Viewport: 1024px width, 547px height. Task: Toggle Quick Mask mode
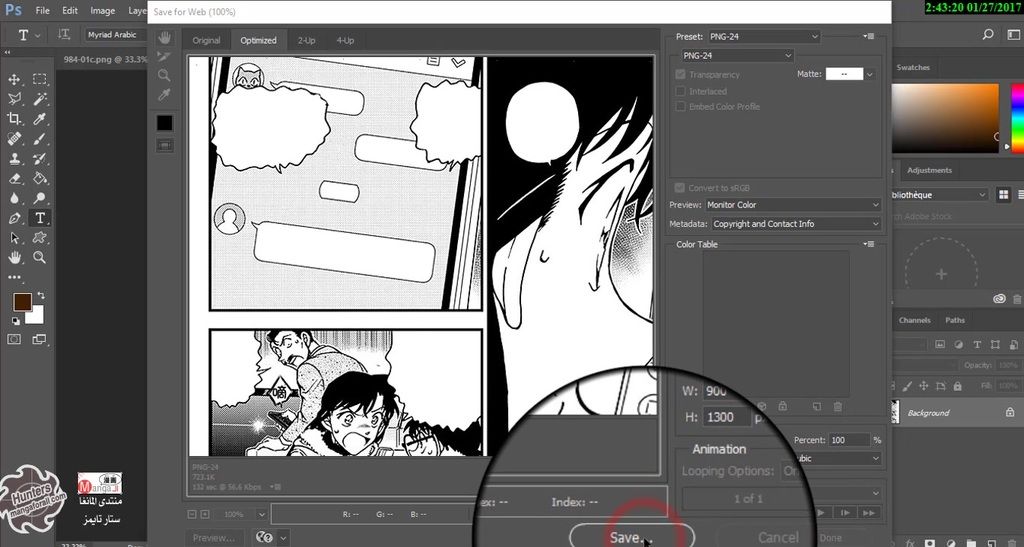14,339
